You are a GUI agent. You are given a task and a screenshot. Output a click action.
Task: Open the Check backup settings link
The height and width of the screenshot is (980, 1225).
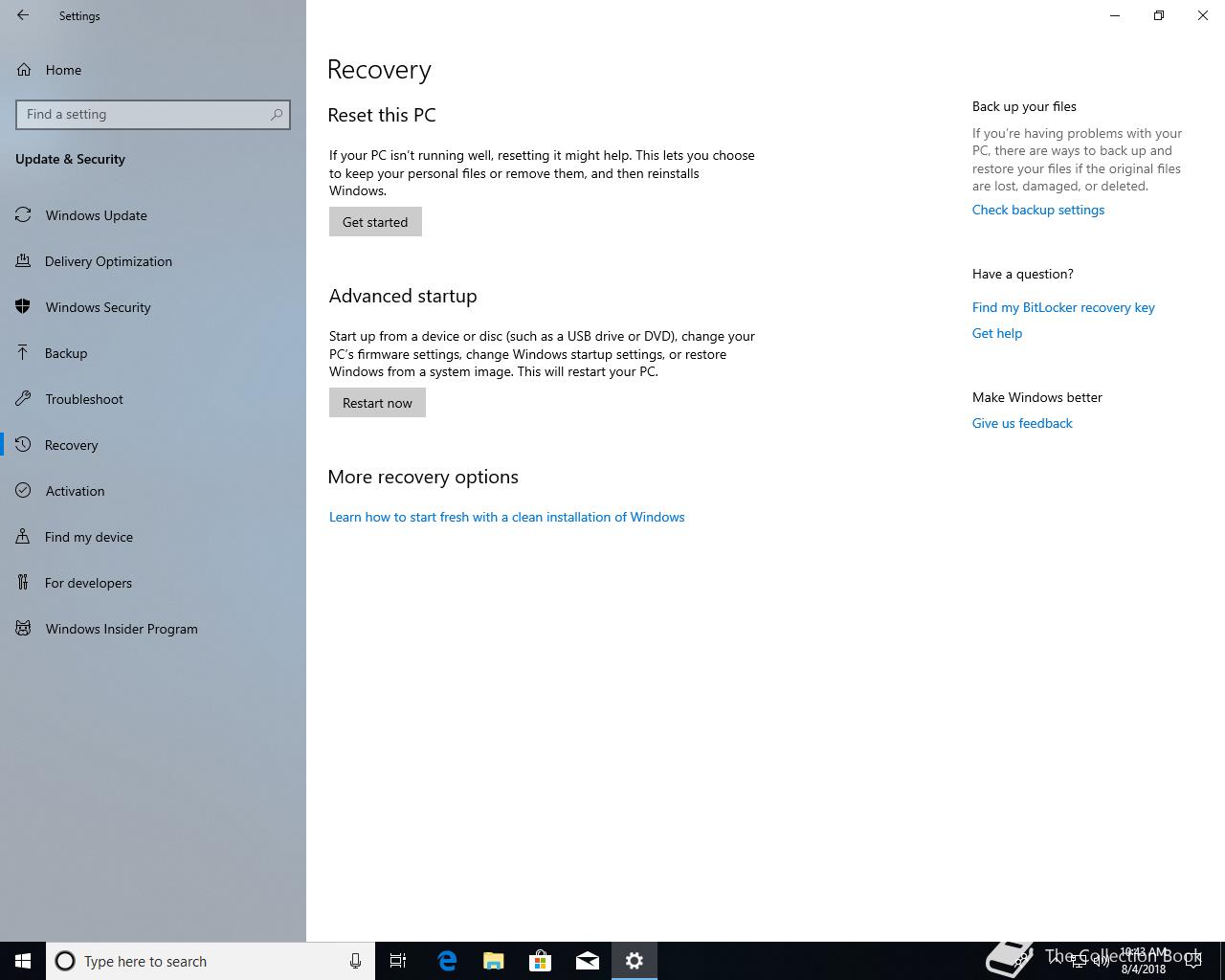click(1037, 210)
